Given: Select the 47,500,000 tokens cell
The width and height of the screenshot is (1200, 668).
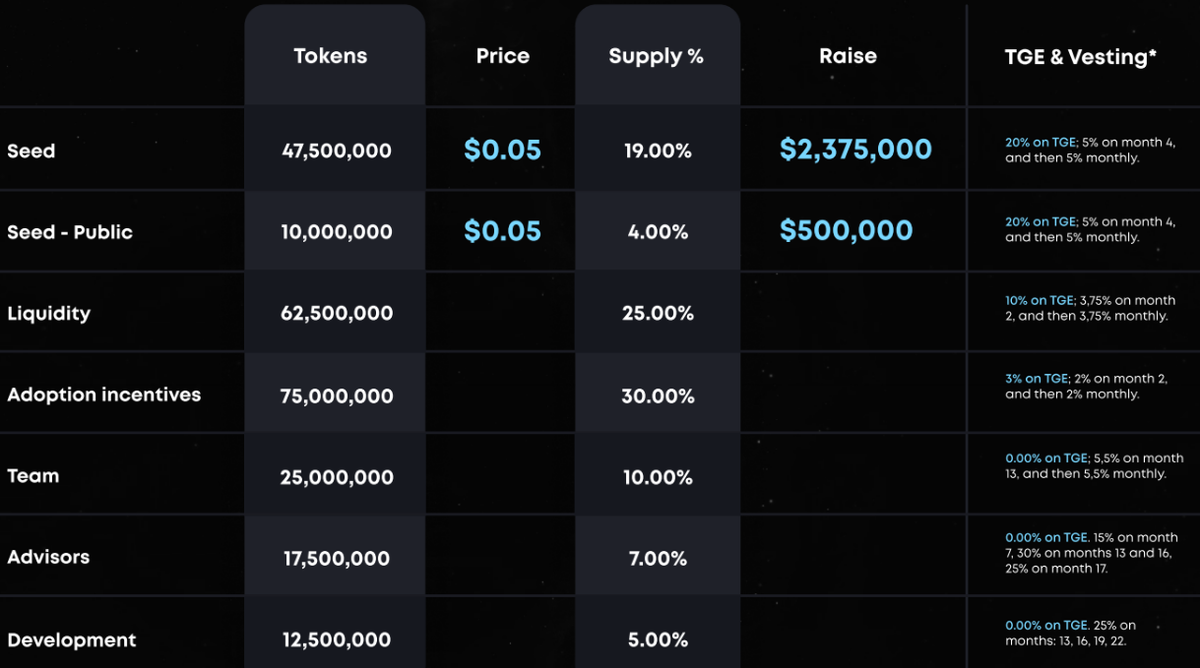Looking at the screenshot, I should coord(337,151).
